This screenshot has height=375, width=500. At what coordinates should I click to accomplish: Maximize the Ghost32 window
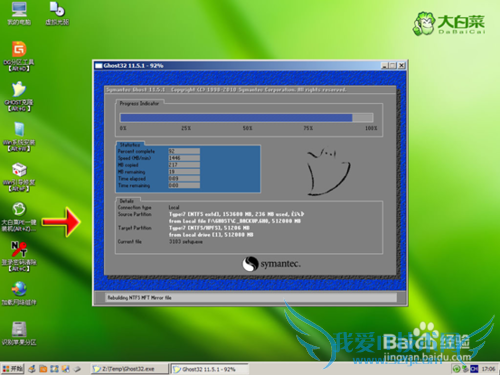coord(393,66)
